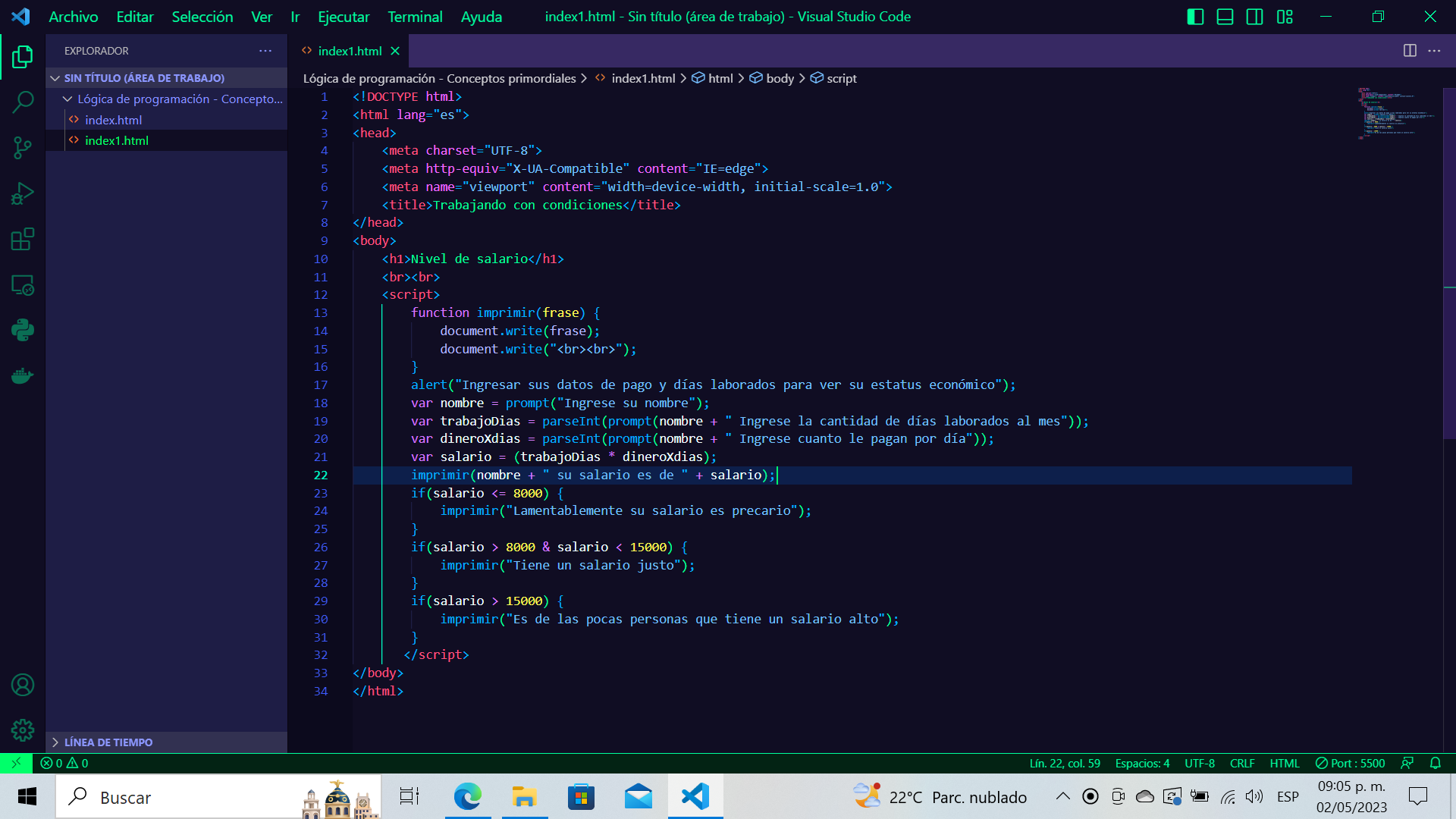Open Accounts icon in activity bar
Image resolution: width=1456 pixels, height=819 pixels.
pyautogui.click(x=23, y=685)
